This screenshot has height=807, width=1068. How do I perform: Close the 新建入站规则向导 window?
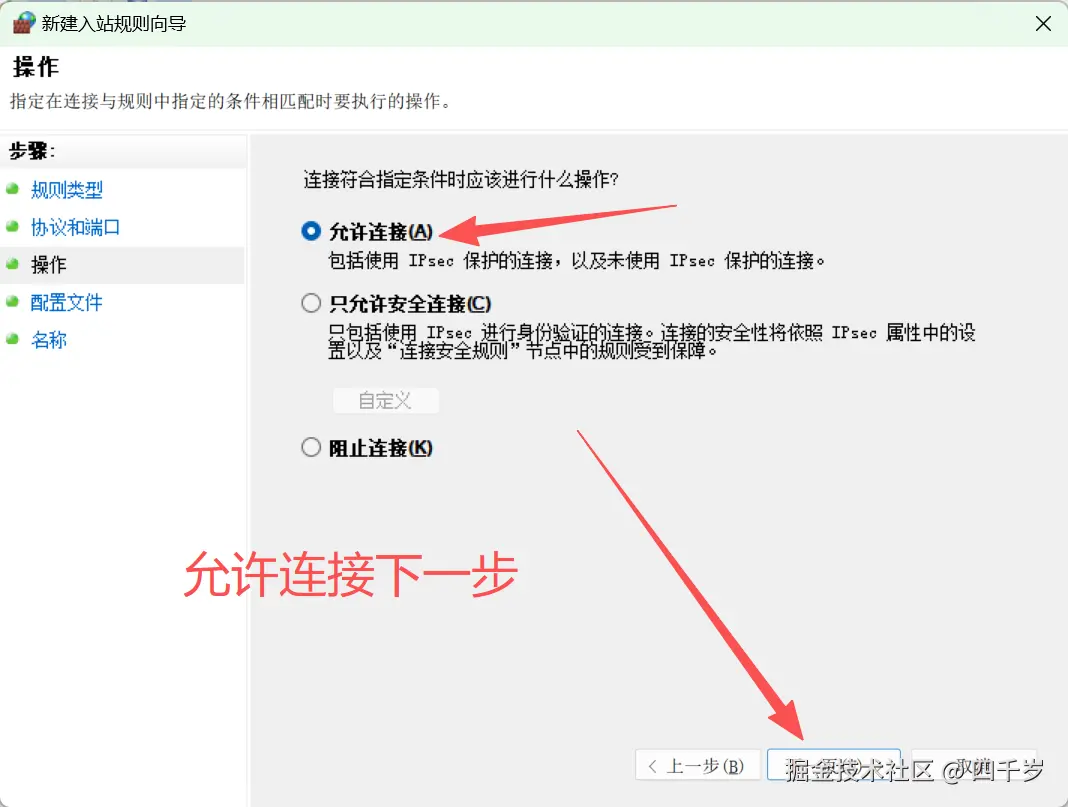(1043, 22)
